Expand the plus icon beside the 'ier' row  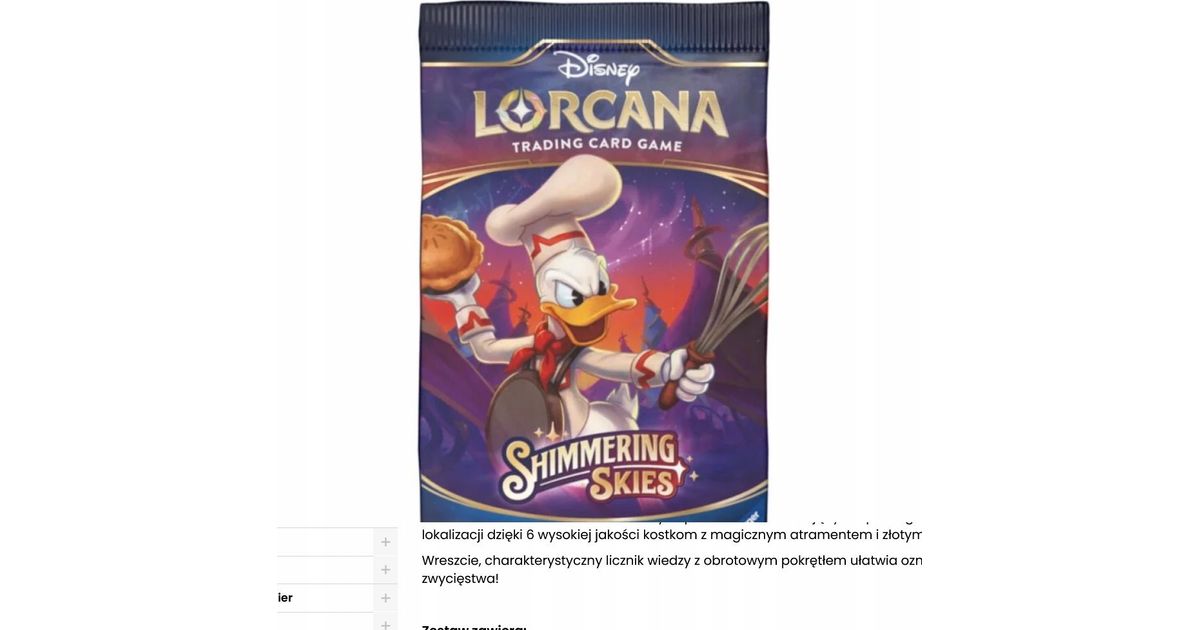coord(385,597)
